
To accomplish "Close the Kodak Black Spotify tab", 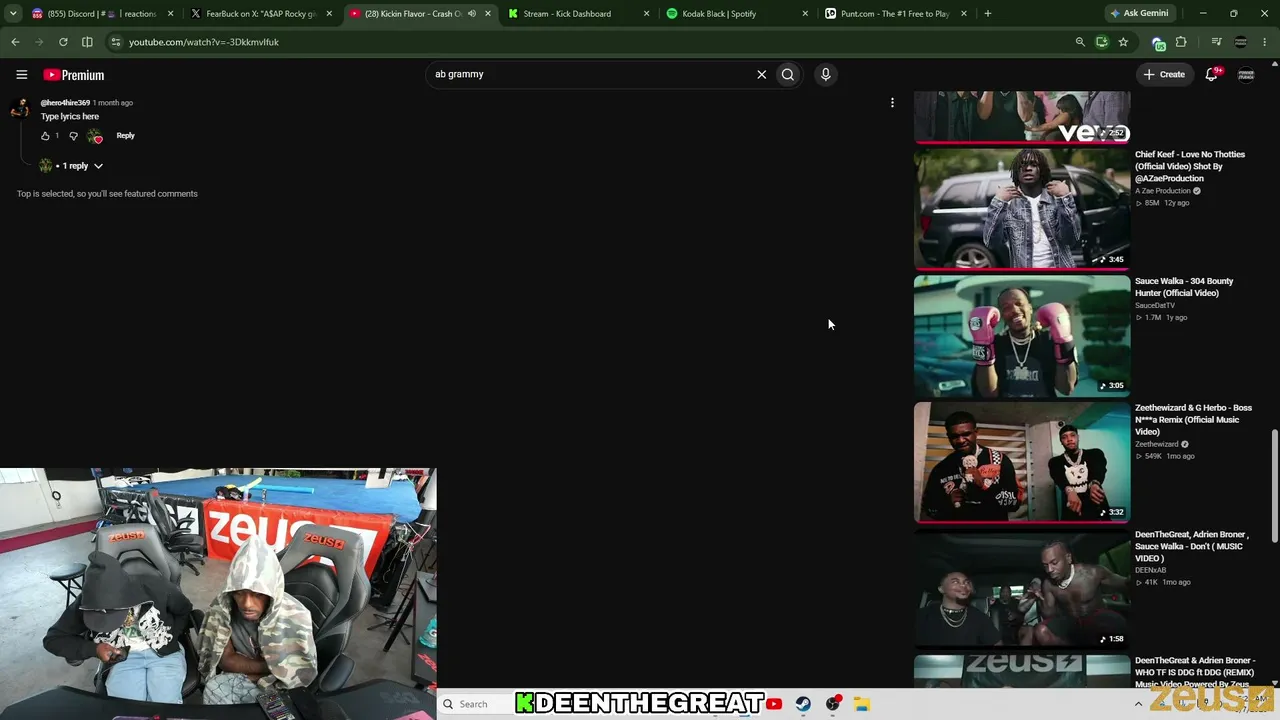I will [805, 14].
